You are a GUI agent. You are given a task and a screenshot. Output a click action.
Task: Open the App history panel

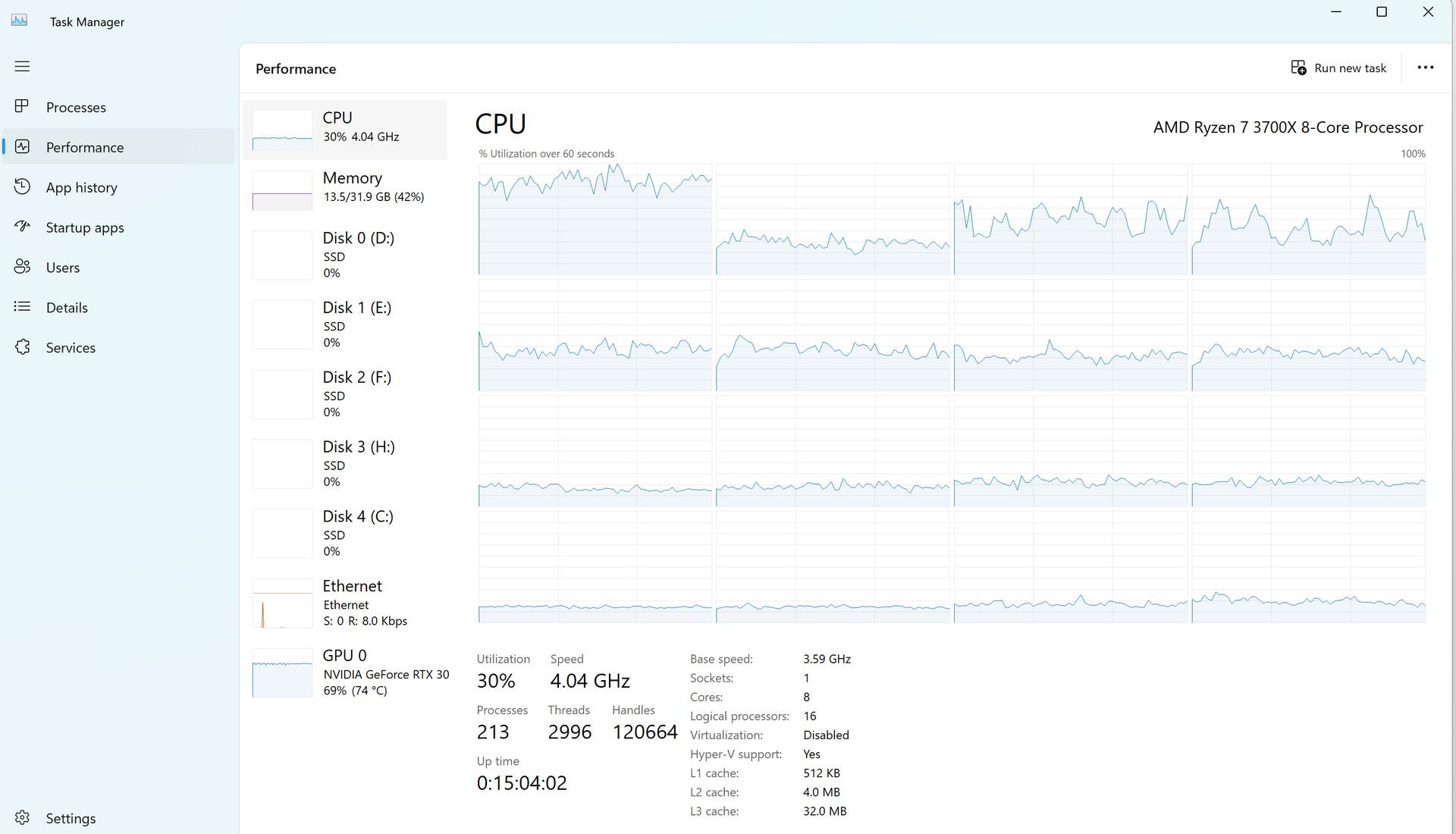pos(81,187)
